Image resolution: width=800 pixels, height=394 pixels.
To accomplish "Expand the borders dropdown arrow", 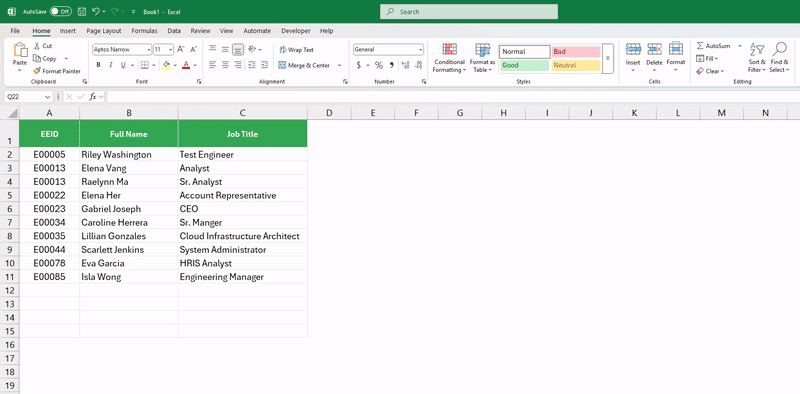I will pyautogui.click(x=154, y=65).
